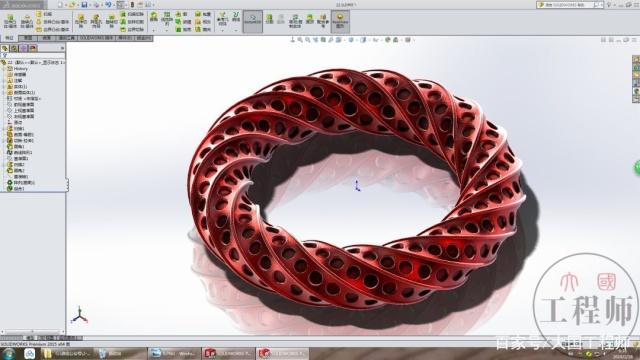The height and width of the screenshot is (360, 640).
Task: Select the Front Plane in feature tree
Action: coord(21,104)
